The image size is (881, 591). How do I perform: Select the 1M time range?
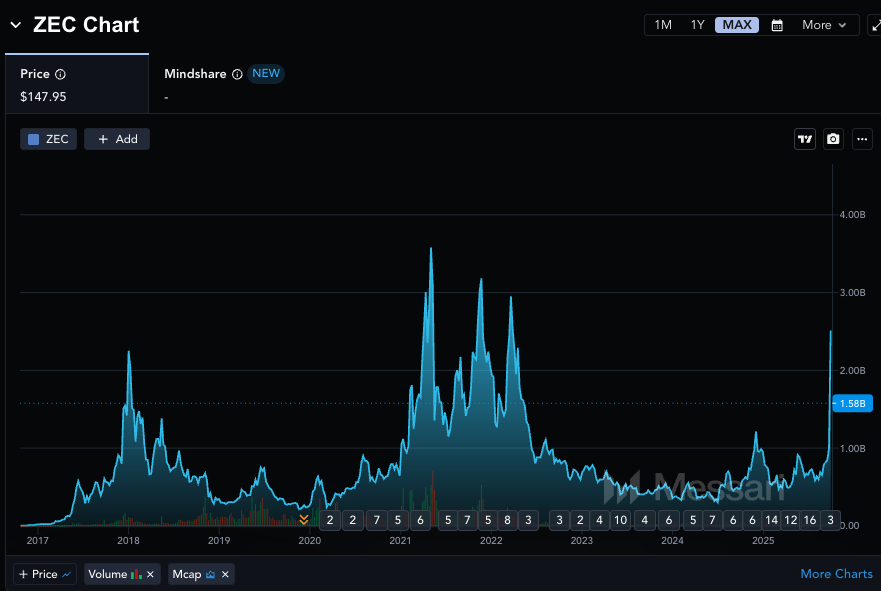click(663, 25)
